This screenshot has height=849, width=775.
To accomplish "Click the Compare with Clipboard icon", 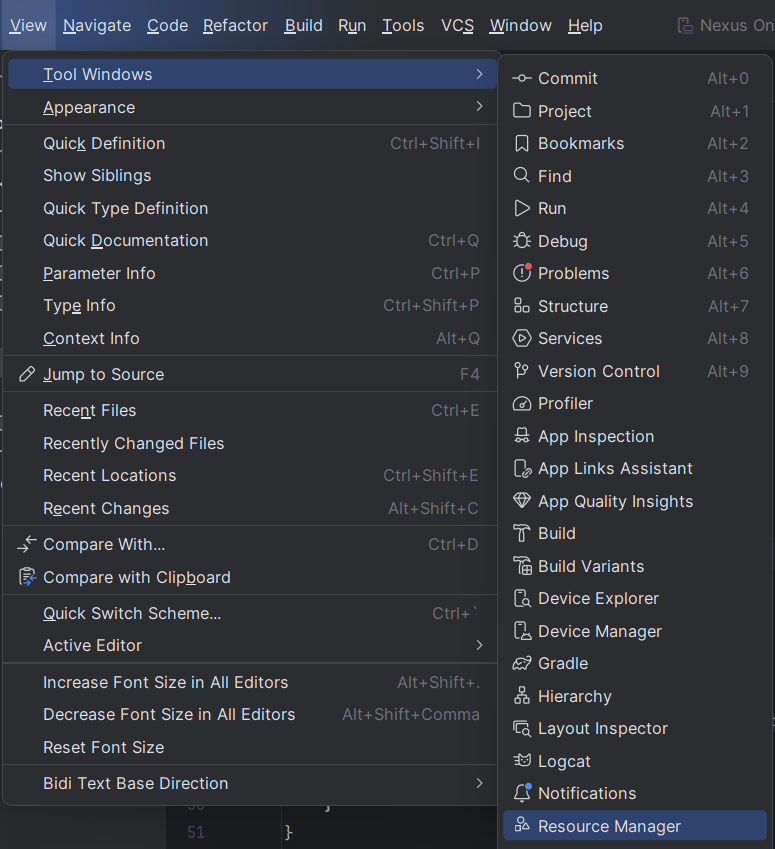I will tap(26, 577).
